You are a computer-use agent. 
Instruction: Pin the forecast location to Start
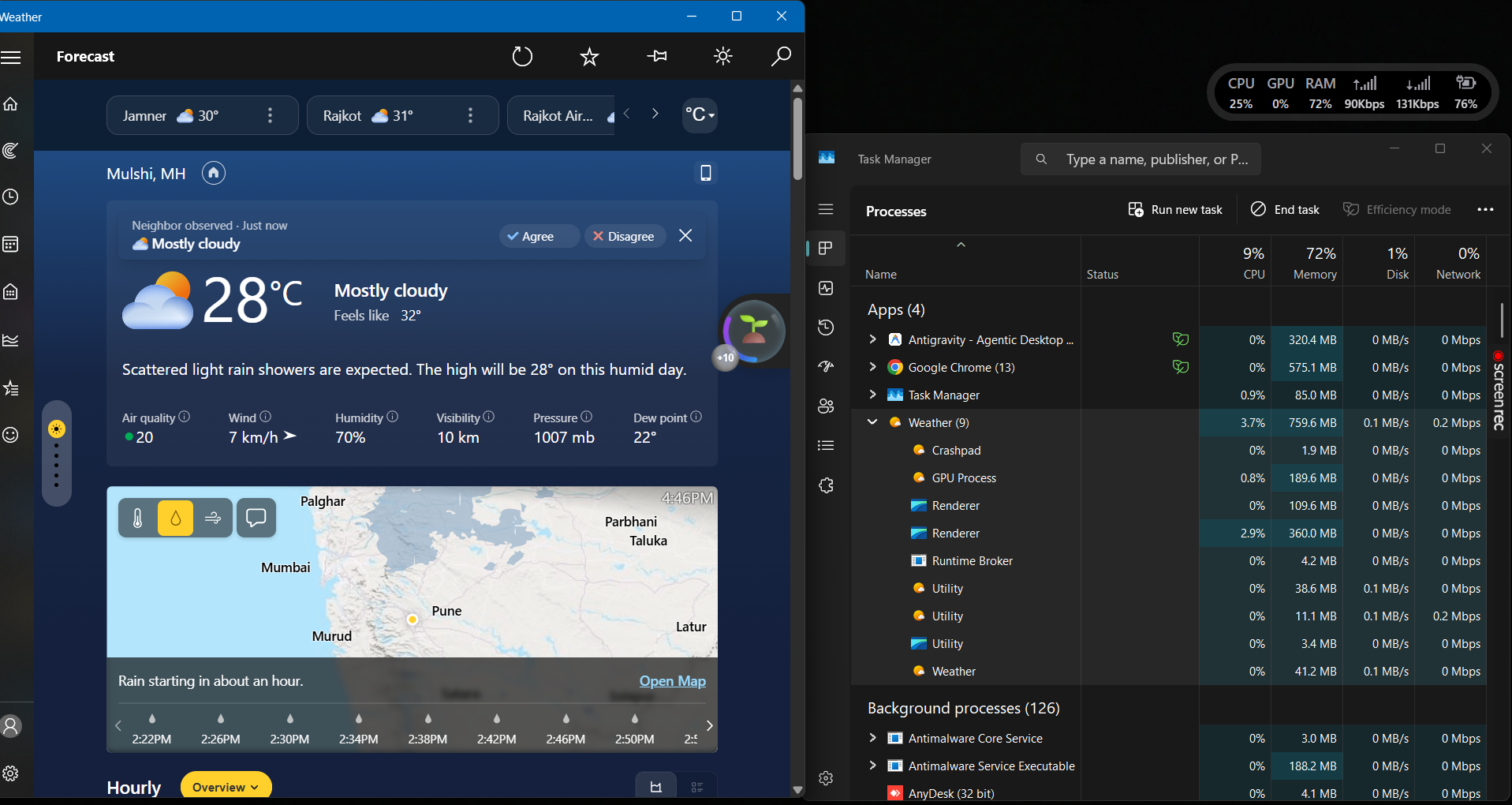pyautogui.click(x=656, y=56)
